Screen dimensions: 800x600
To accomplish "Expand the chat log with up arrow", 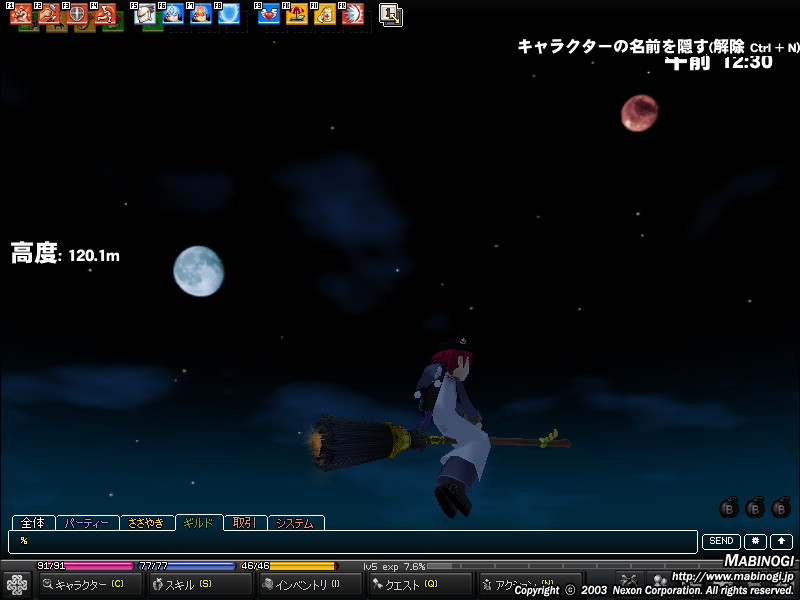I will pos(781,541).
